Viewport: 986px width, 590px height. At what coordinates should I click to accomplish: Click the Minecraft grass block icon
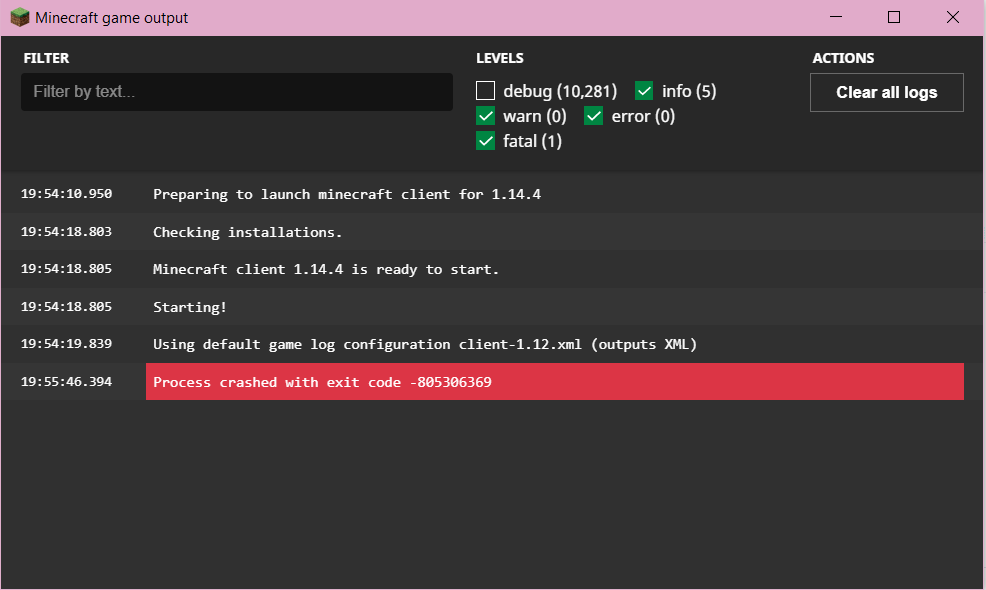click(19, 17)
